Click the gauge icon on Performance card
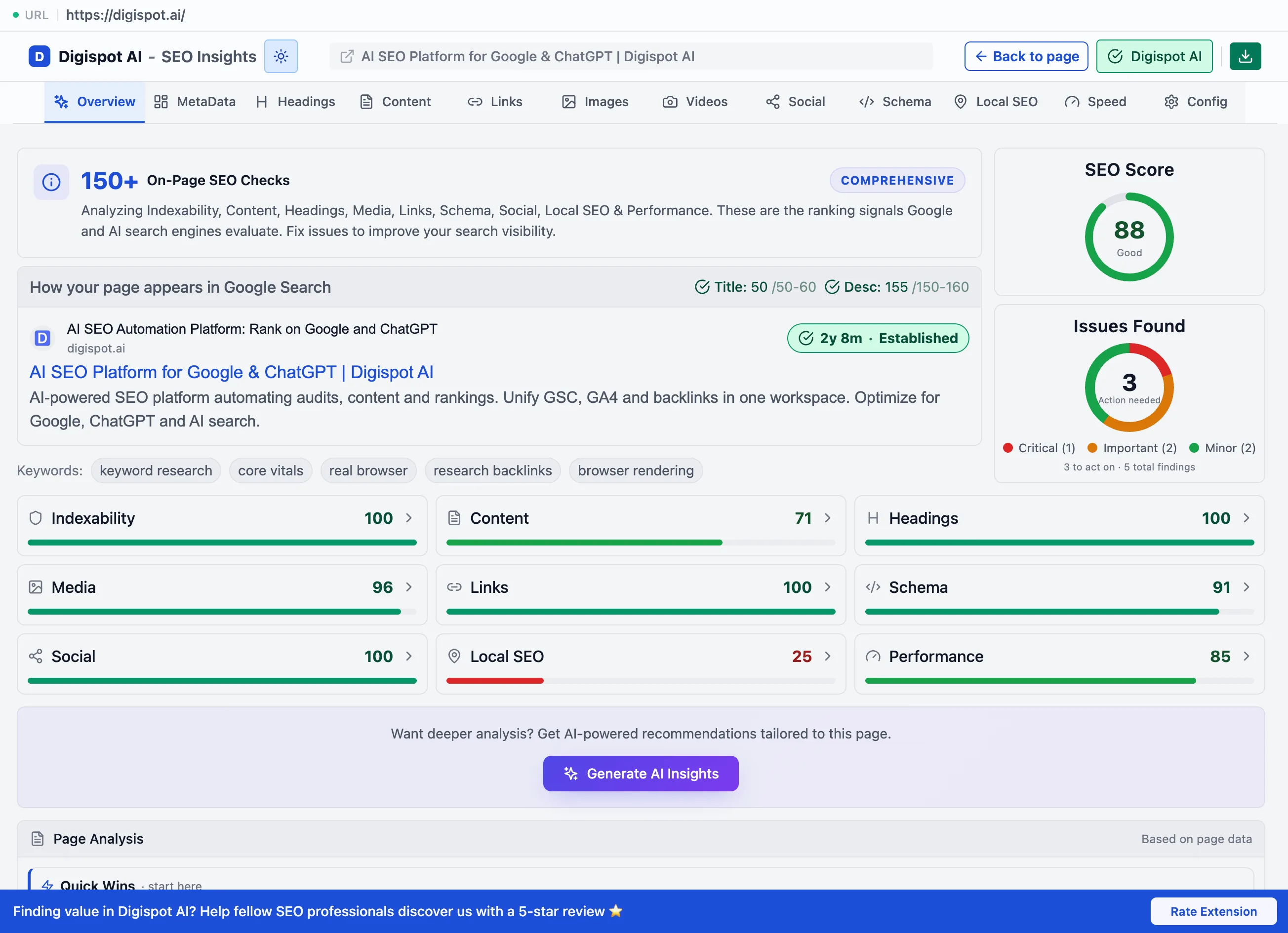The image size is (1288, 933). click(873, 656)
